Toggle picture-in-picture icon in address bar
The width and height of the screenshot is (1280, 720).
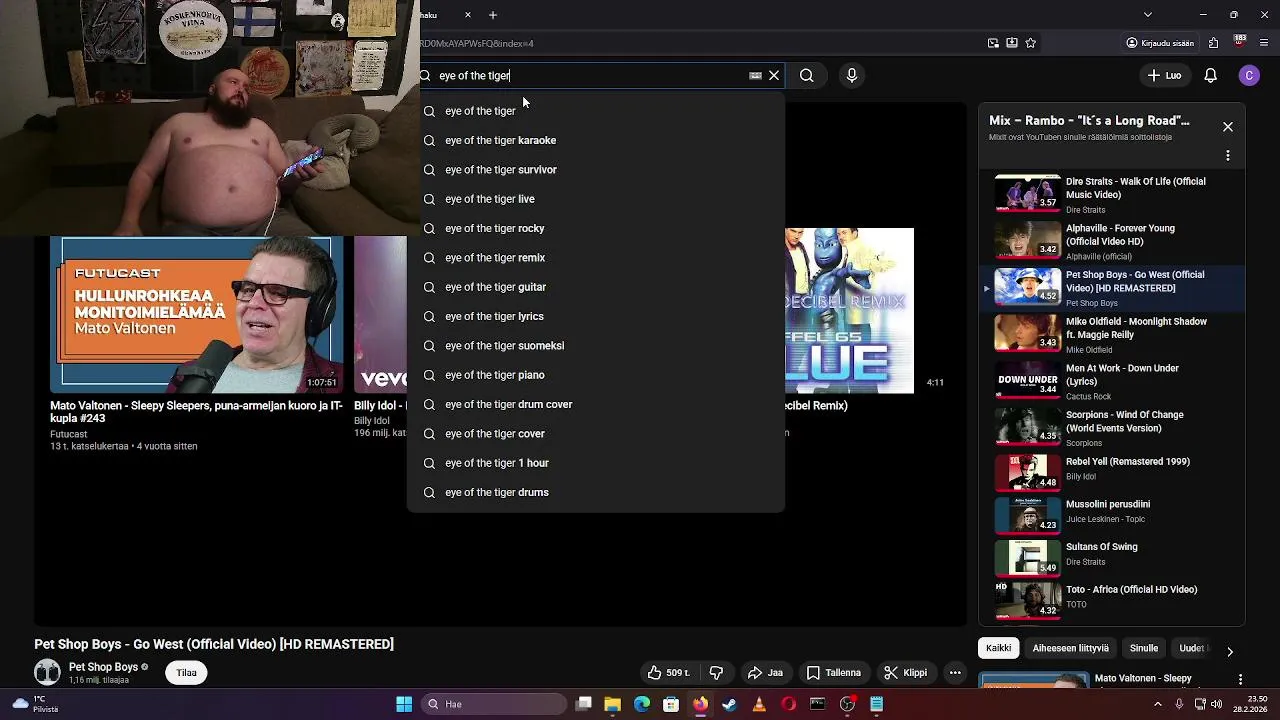[x=993, y=43]
